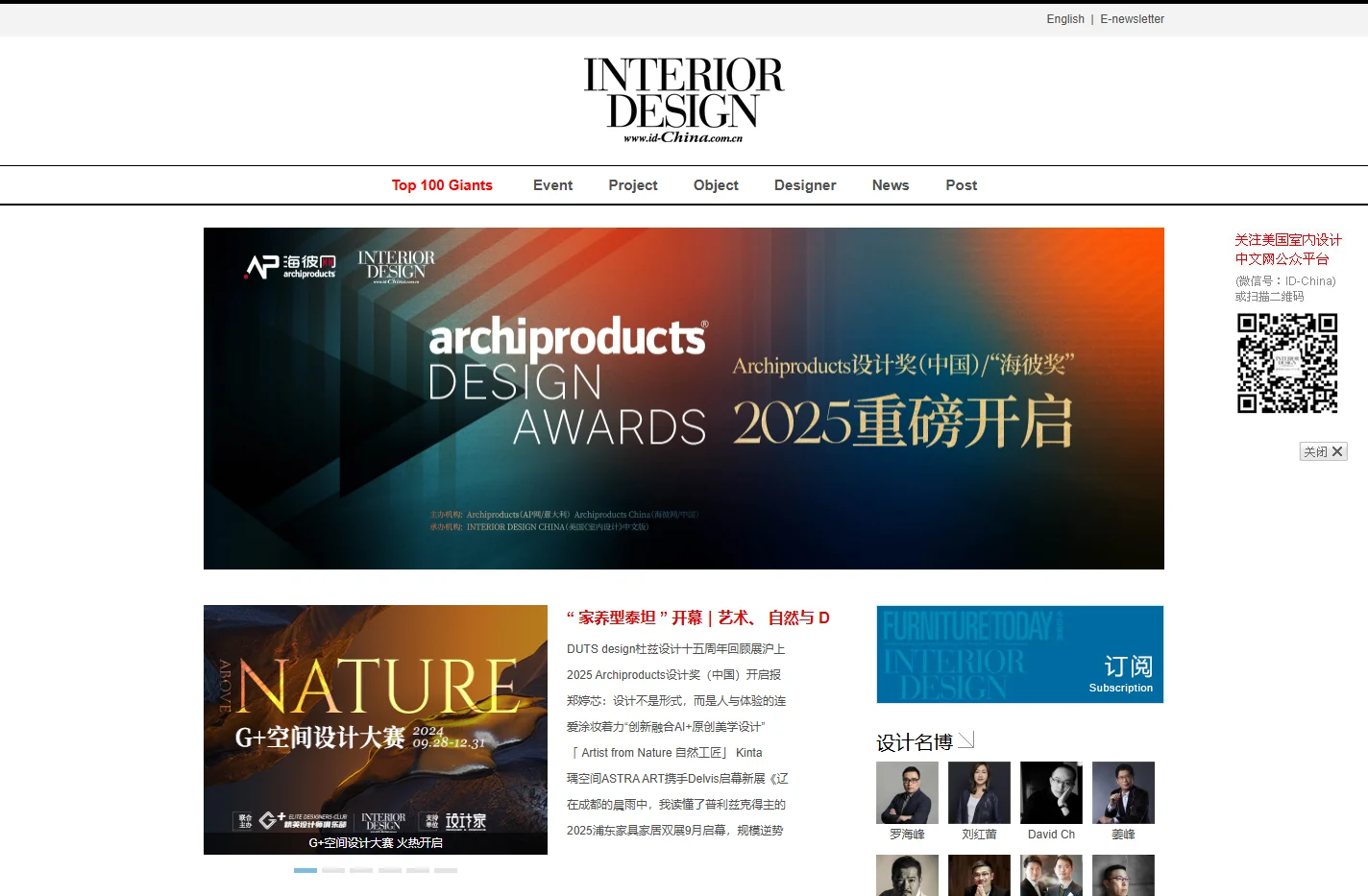Open 在成都的晨雨中 article link

point(676,805)
